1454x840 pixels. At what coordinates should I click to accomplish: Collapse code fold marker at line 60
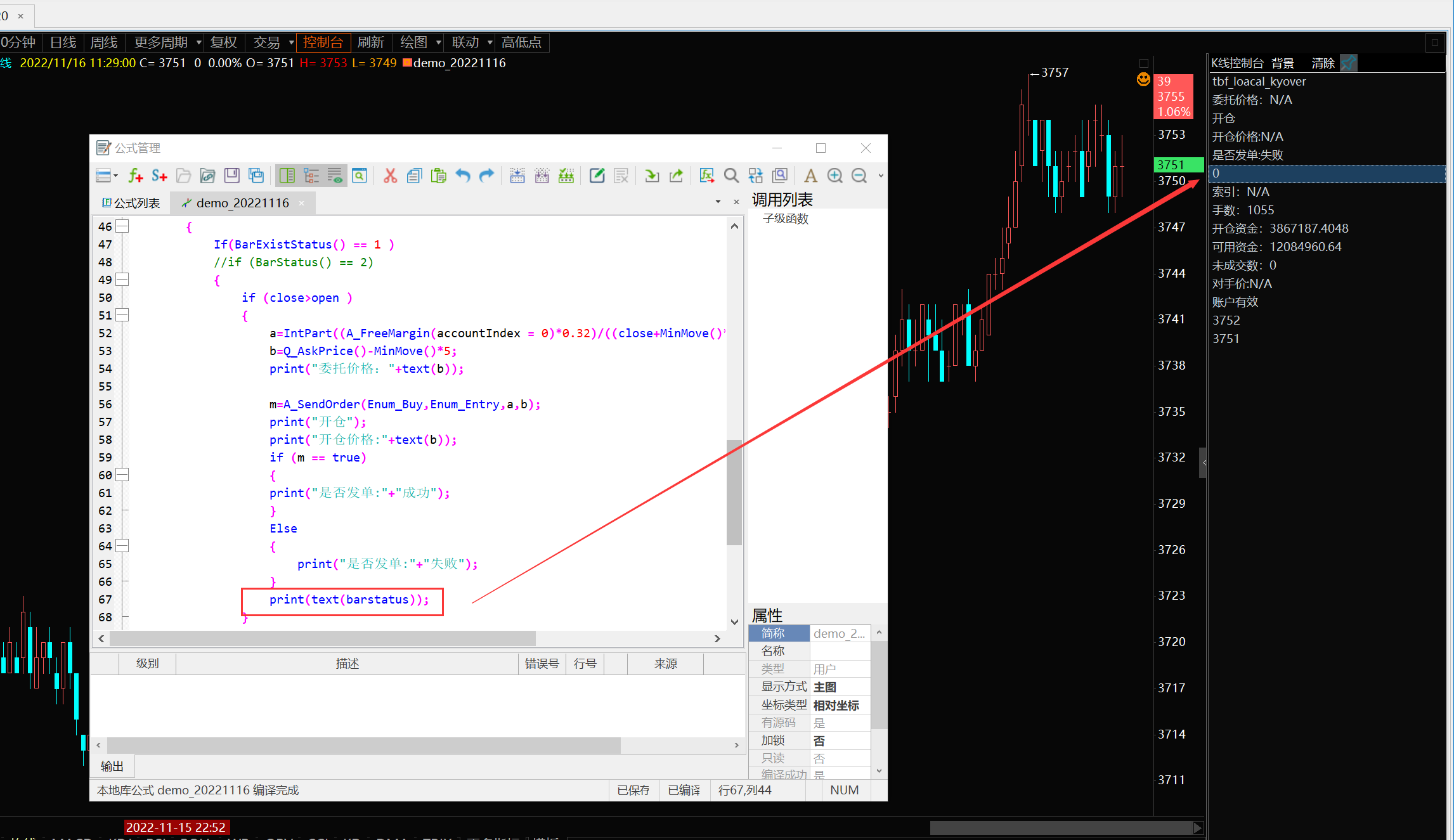pyautogui.click(x=122, y=475)
